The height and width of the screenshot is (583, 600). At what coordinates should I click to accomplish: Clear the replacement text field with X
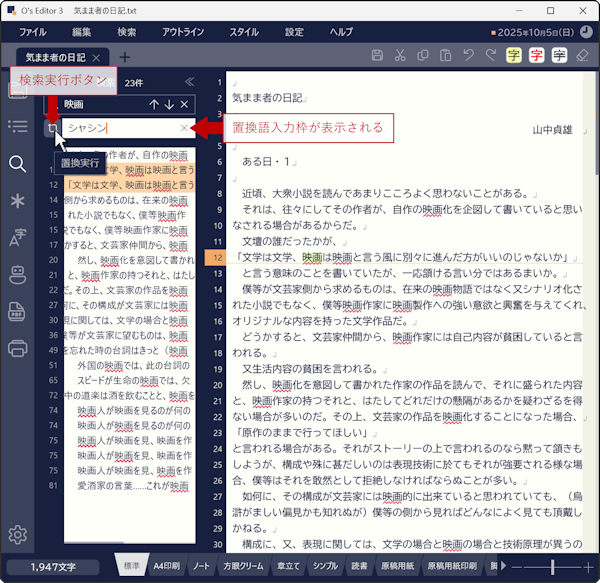point(183,128)
